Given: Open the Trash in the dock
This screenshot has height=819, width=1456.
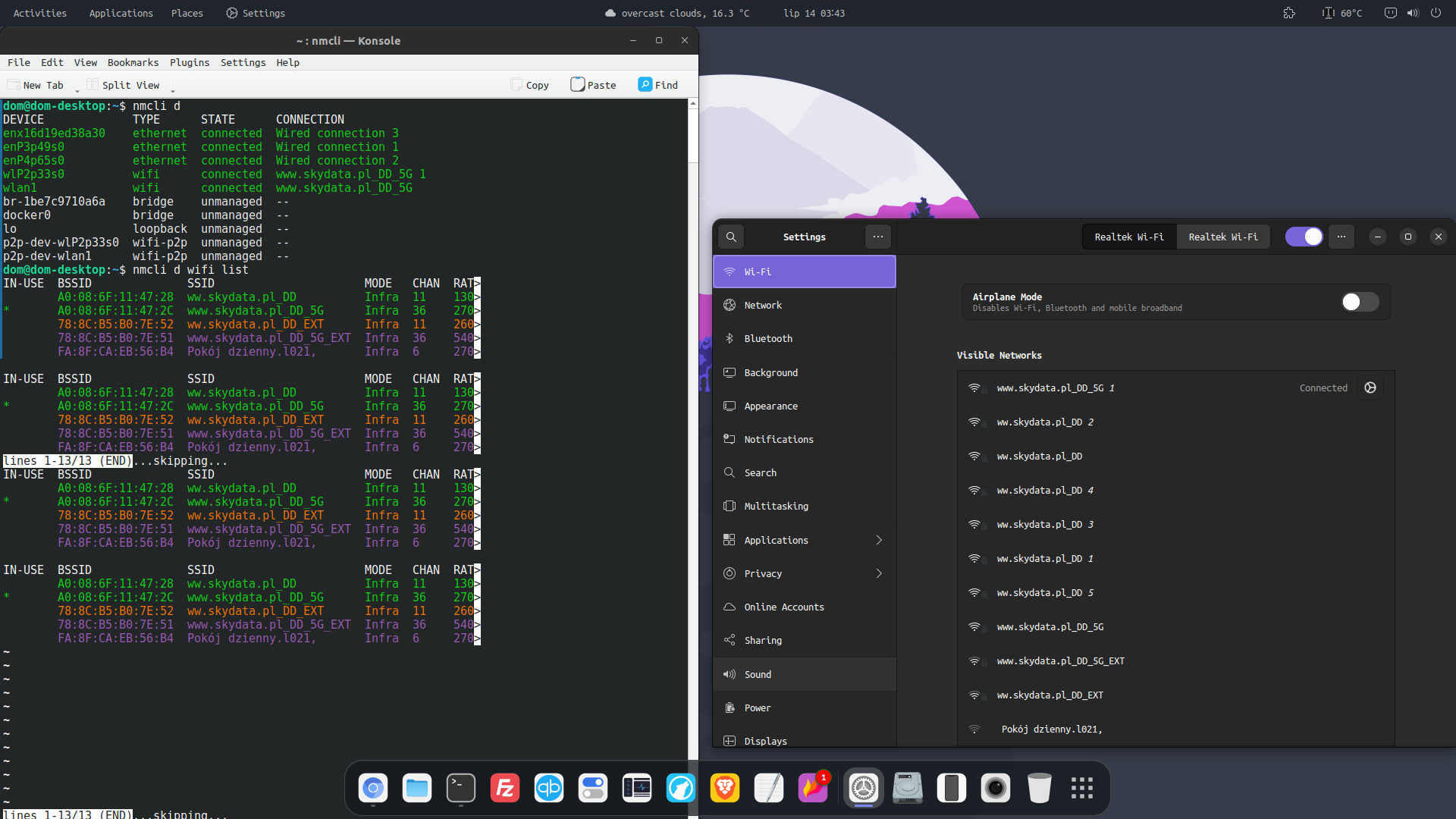Looking at the screenshot, I should (x=1038, y=788).
